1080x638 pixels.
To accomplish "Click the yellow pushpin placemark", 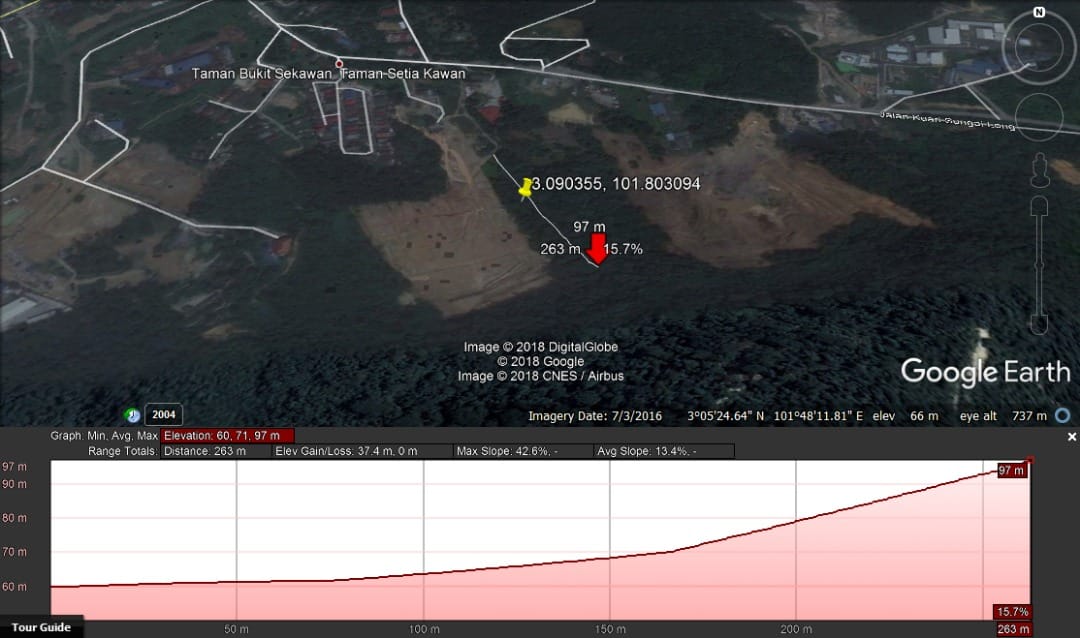I will click(x=526, y=188).
